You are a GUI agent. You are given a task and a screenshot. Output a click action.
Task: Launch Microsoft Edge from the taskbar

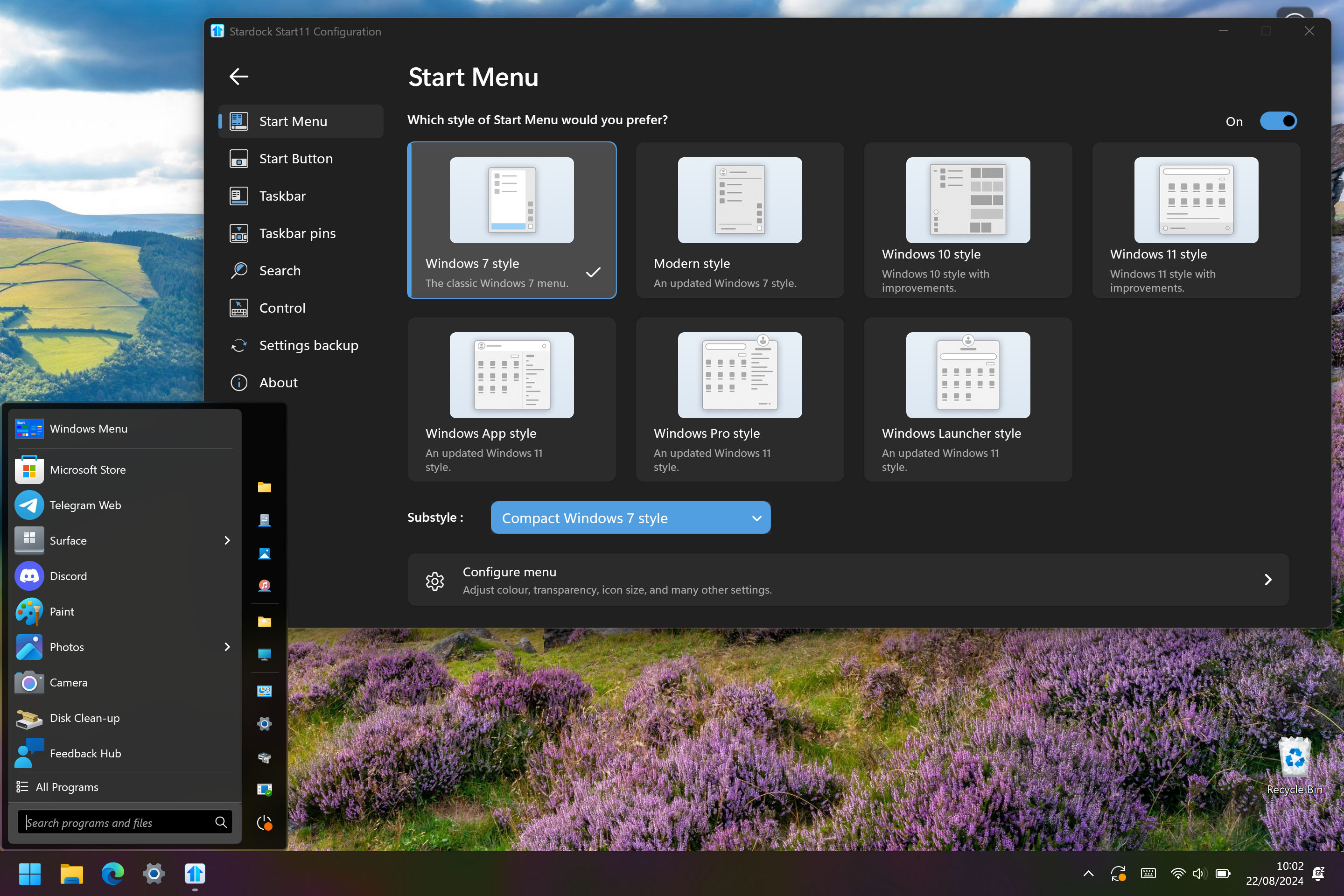112,874
